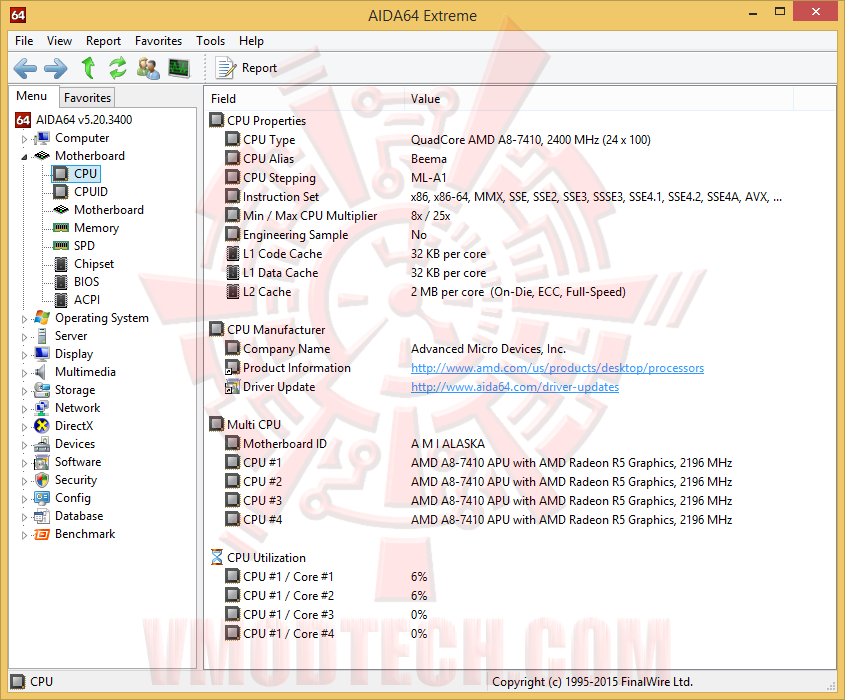The width and height of the screenshot is (845, 700).
Task: Select the CPU #1 / Core #2 row
Action: [x=520, y=596]
